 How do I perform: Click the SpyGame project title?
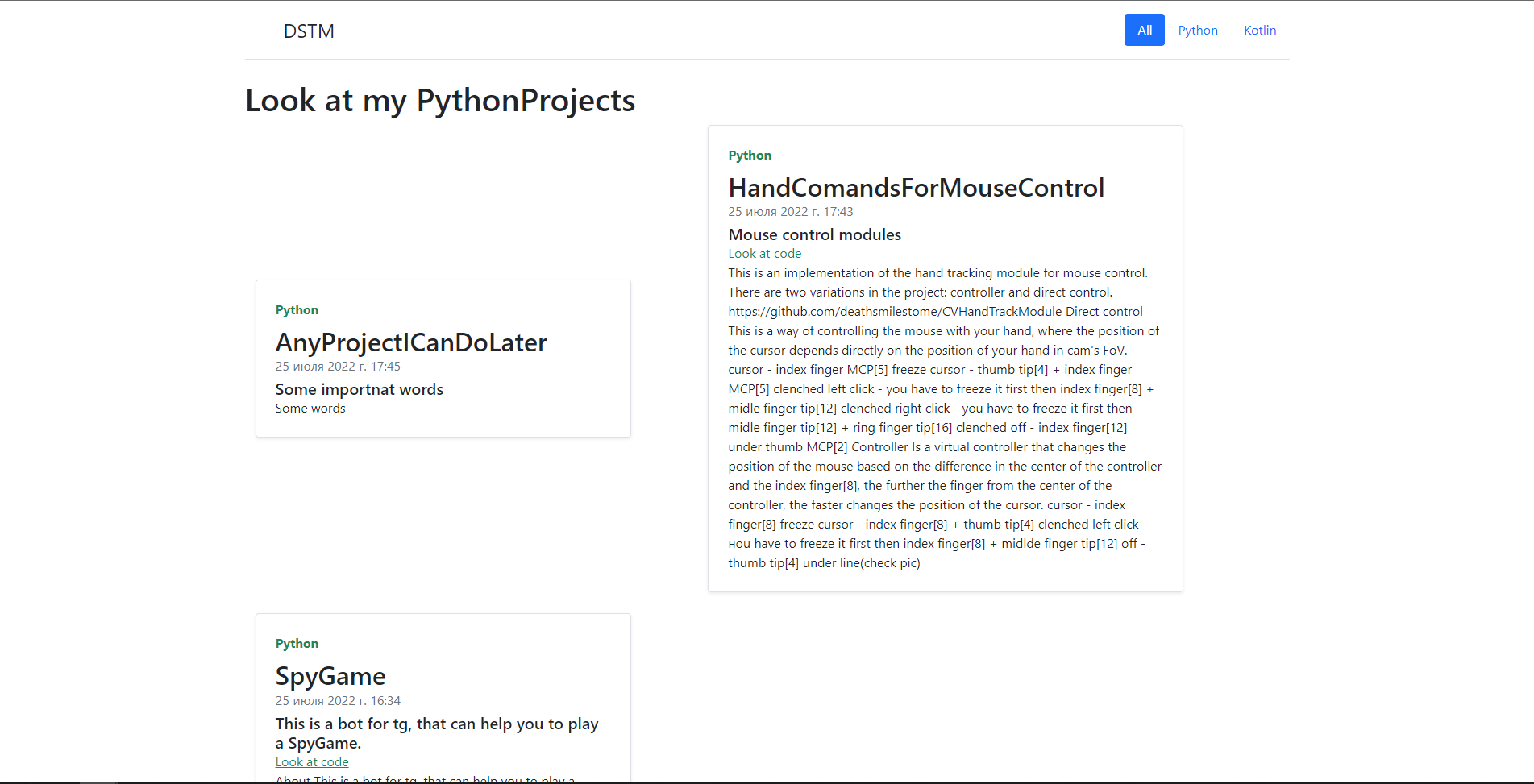(x=330, y=675)
